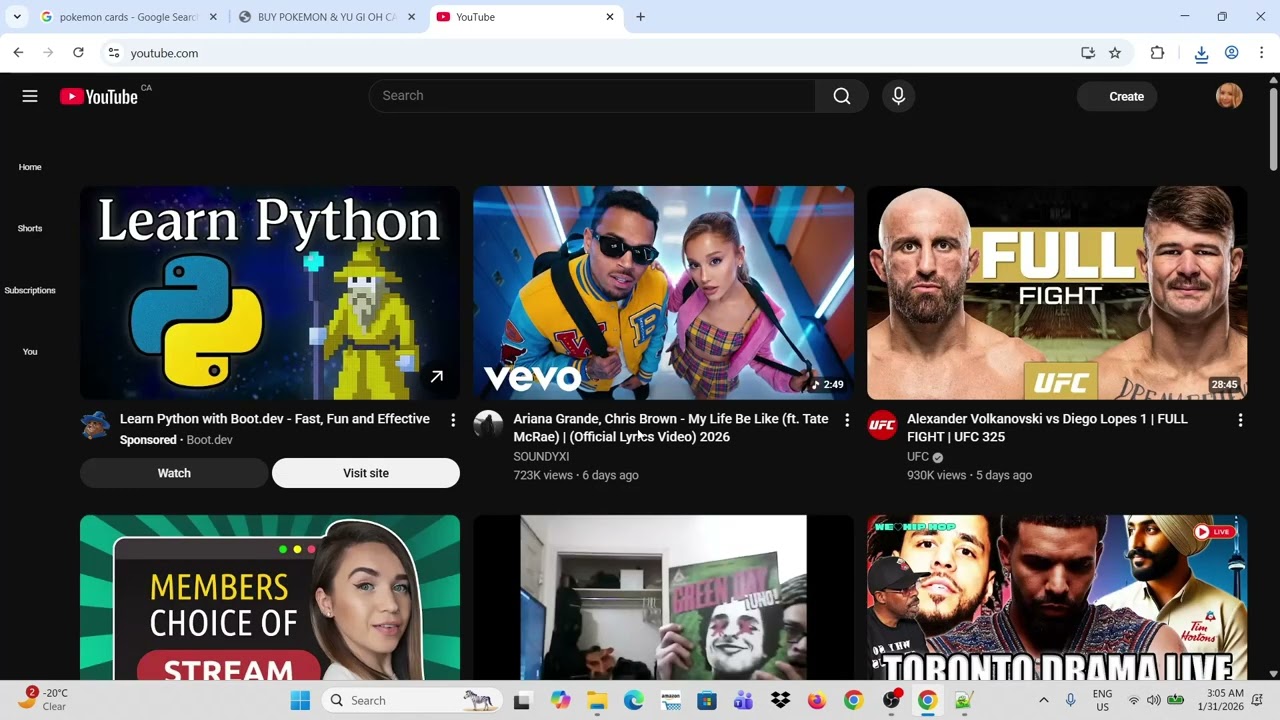Open the YouTube guide hamburger menu
The image size is (1280, 720).
[x=30, y=96]
